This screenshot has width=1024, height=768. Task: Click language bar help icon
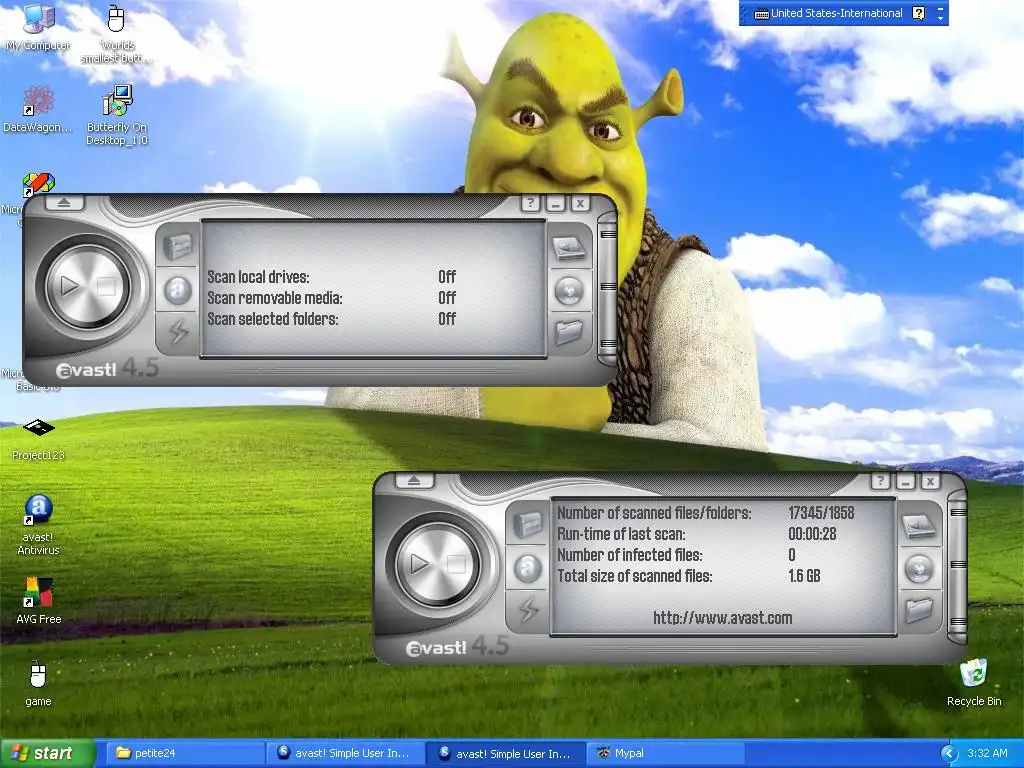919,13
